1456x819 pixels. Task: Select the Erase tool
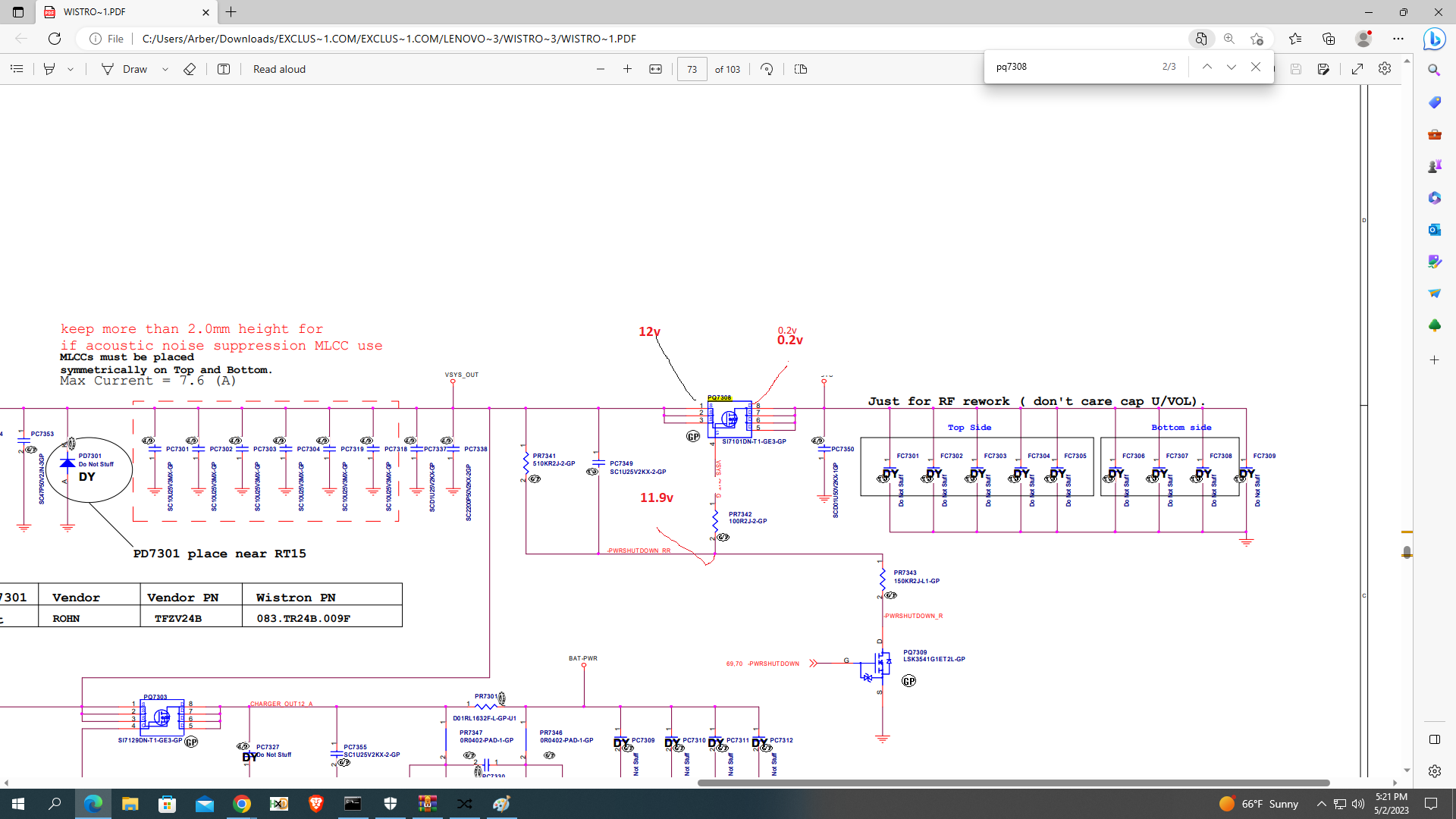coord(190,69)
